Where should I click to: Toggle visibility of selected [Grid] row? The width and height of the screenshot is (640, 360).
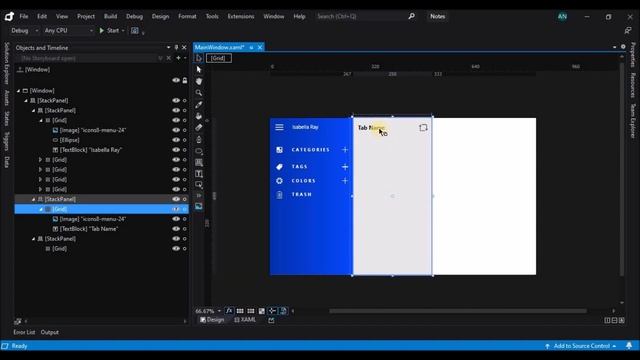(x=176, y=209)
